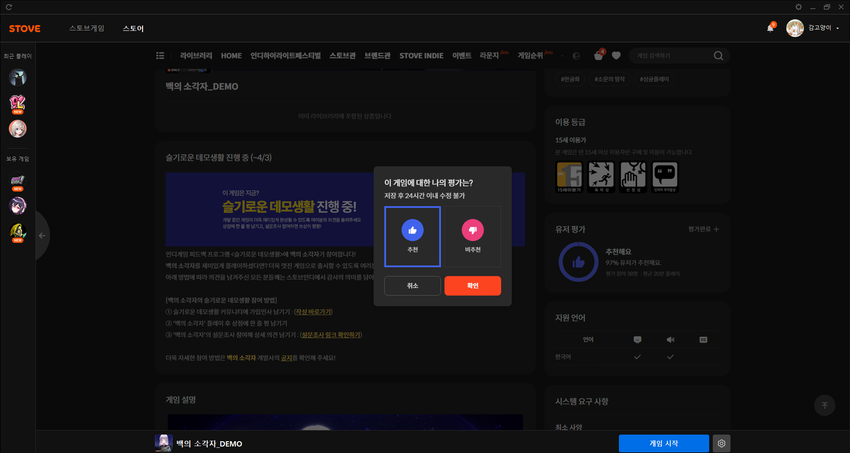Click the 15세 이용가 rating icon
Screen dimensions: 850x453
click(x=569, y=177)
